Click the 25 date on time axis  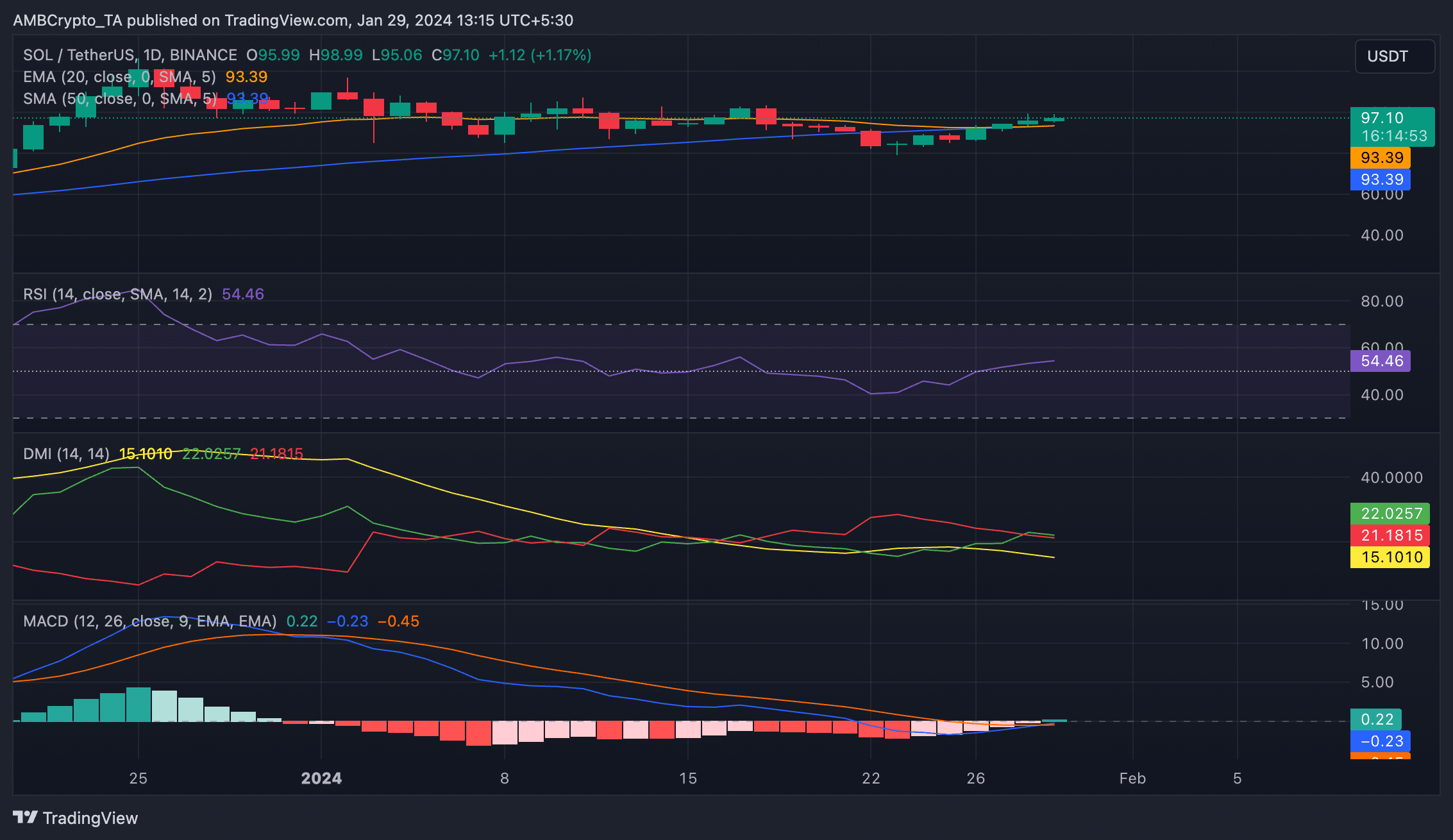point(138,778)
